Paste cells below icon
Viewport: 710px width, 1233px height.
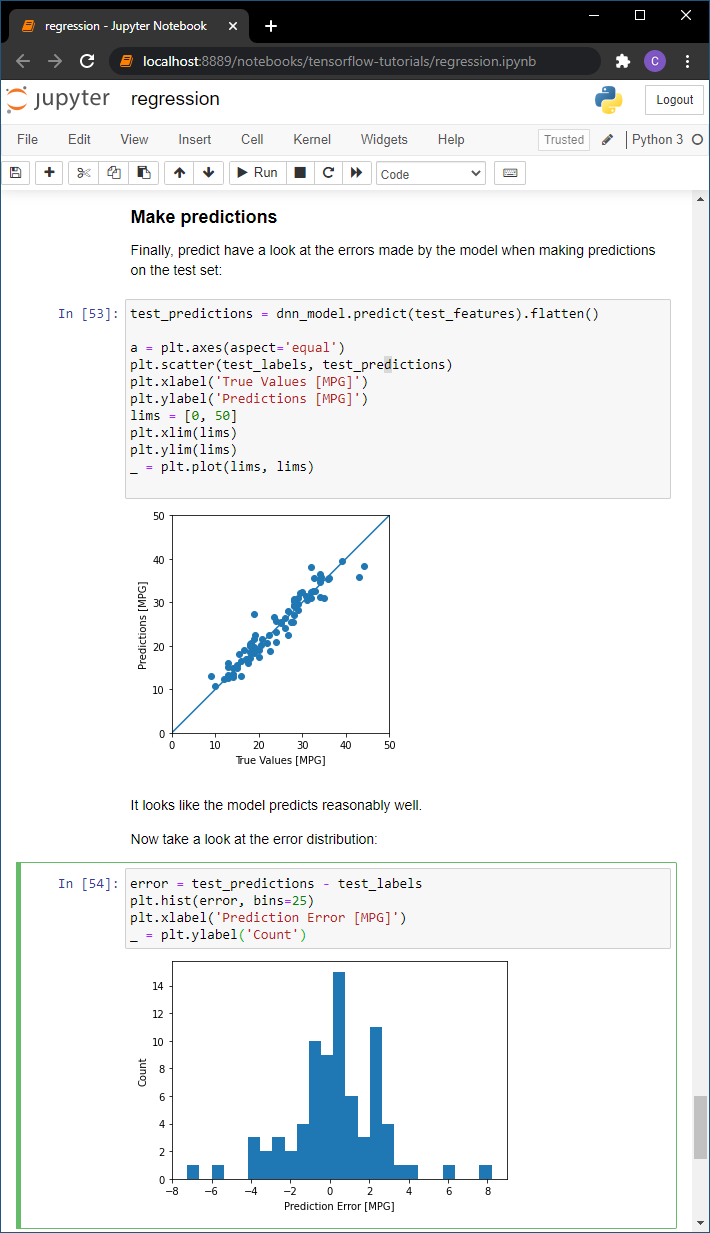(144, 173)
